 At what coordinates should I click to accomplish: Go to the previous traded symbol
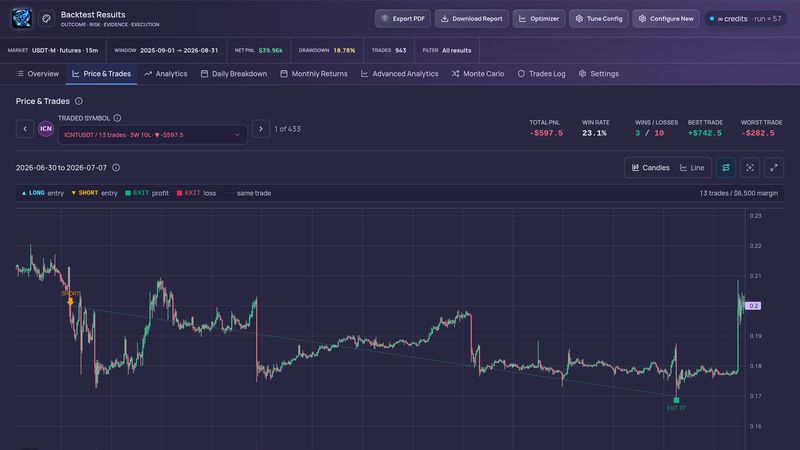[x=24, y=129]
